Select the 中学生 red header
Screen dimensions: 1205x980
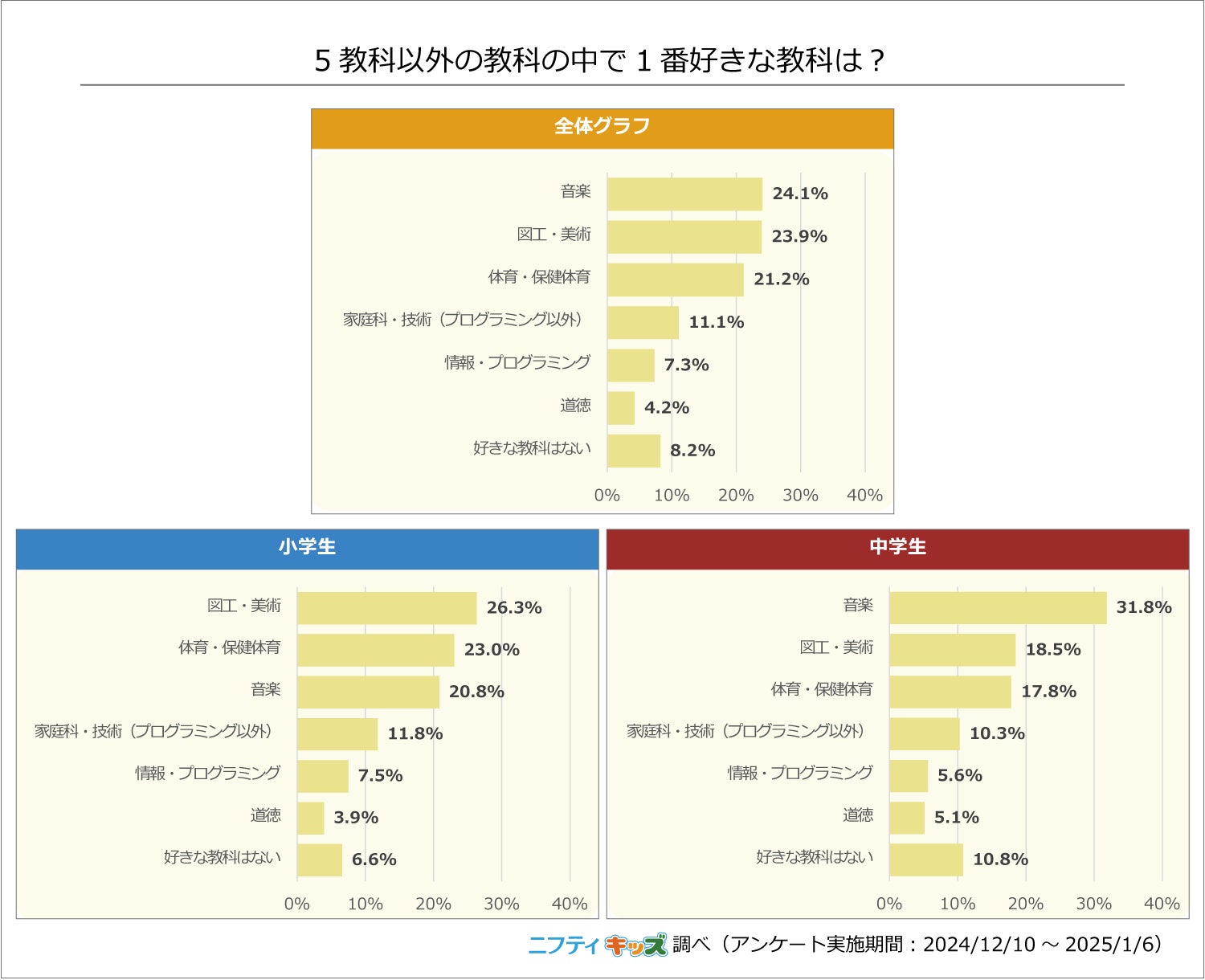(x=897, y=549)
